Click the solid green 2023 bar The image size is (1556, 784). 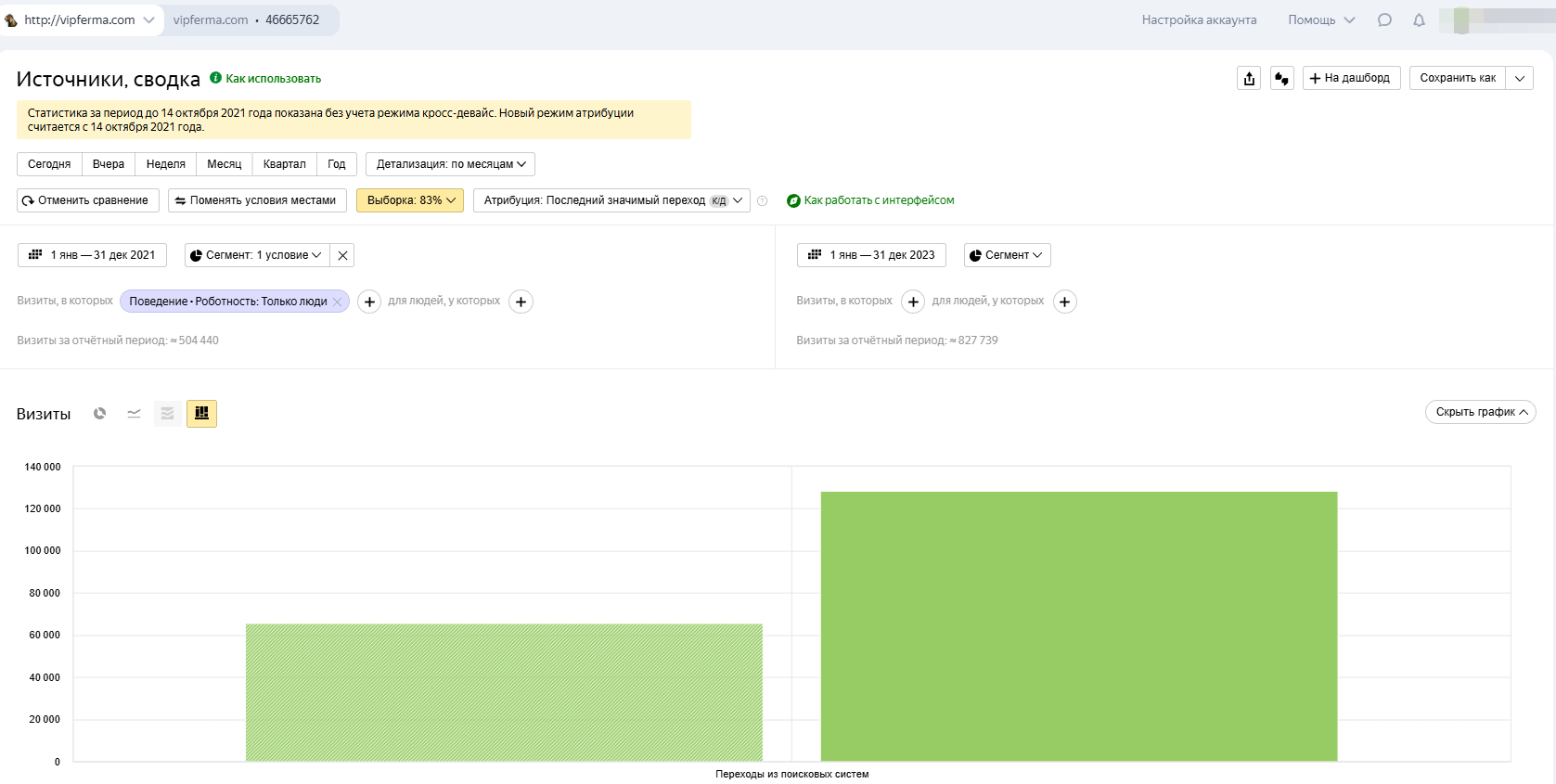1078,626
